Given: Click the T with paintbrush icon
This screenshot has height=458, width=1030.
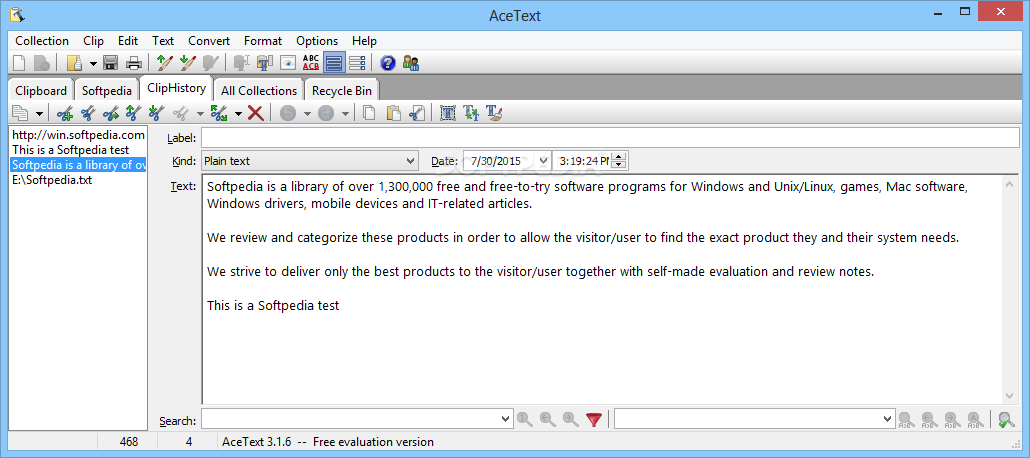Looking at the screenshot, I should [x=494, y=113].
